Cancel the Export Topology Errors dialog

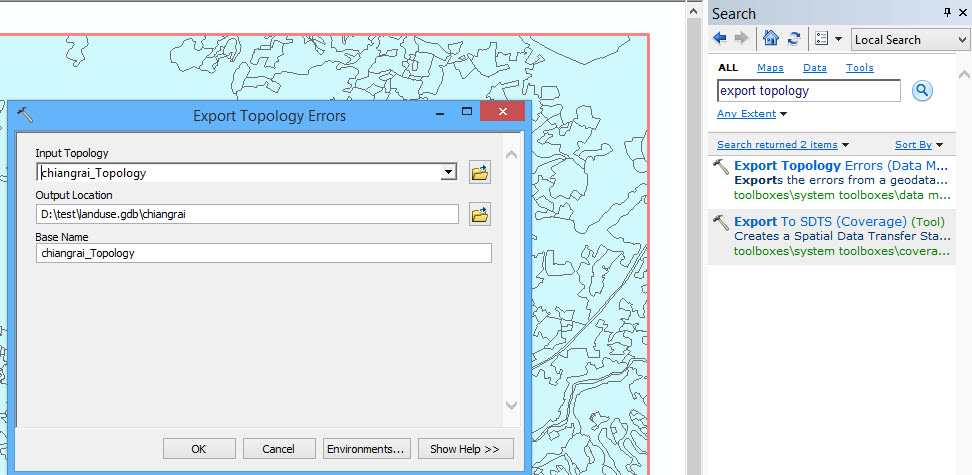click(x=278, y=449)
